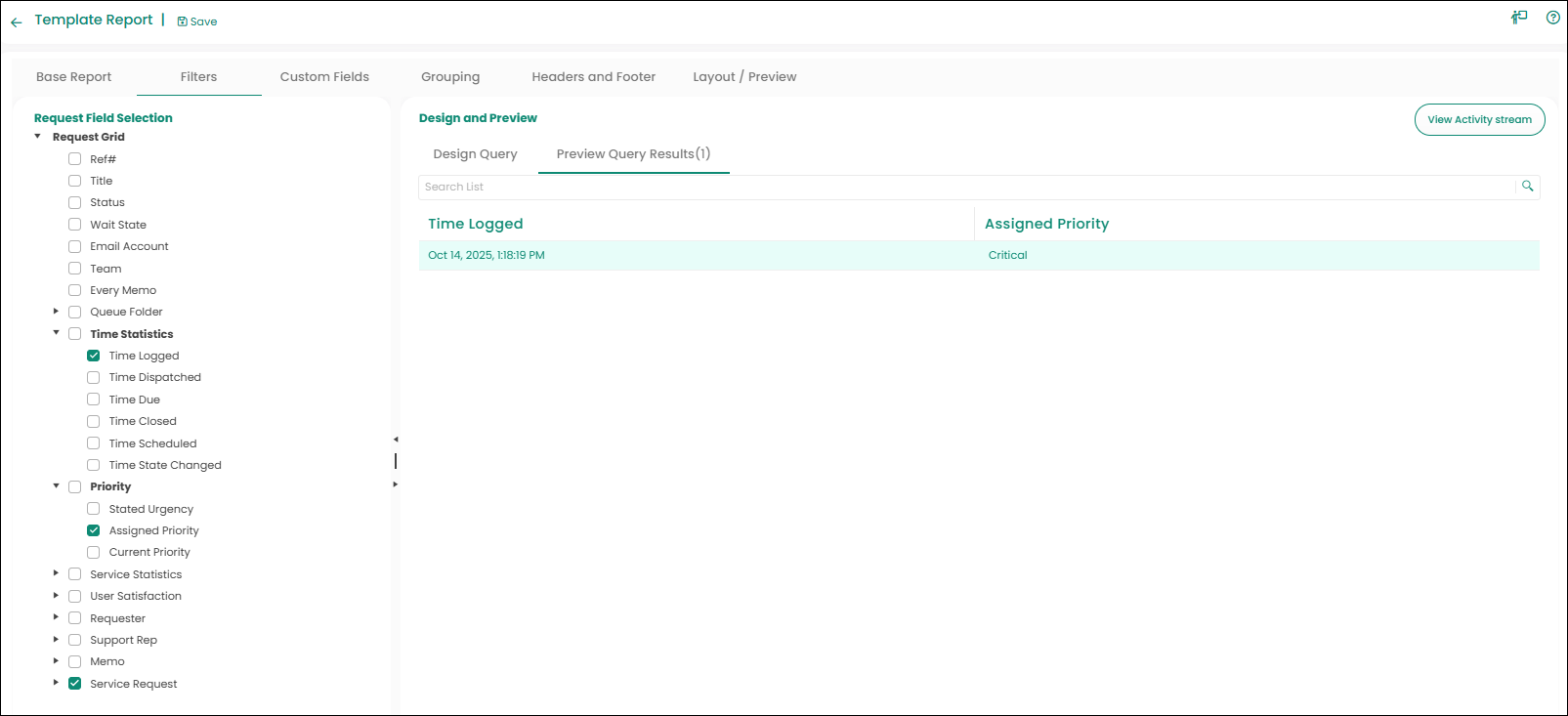The height and width of the screenshot is (716, 1568).
Task: Collapse the left panel with splitter arrow
Action: point(396,440)
